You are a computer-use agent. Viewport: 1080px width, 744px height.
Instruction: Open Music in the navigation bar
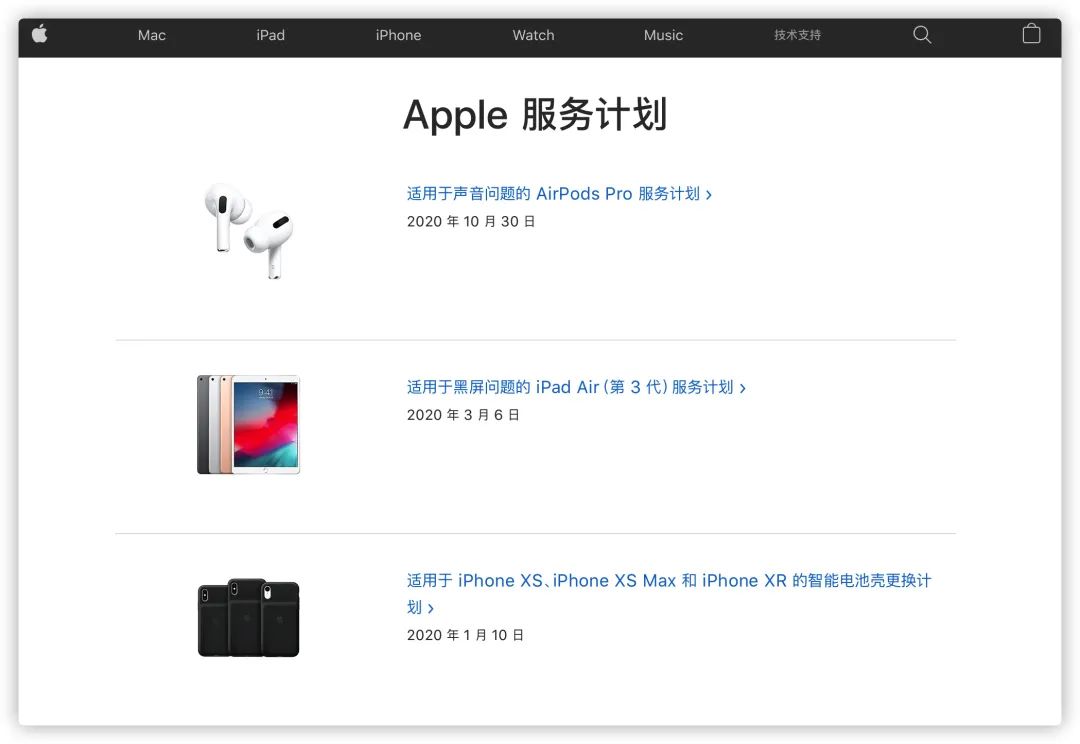point(663,35)
